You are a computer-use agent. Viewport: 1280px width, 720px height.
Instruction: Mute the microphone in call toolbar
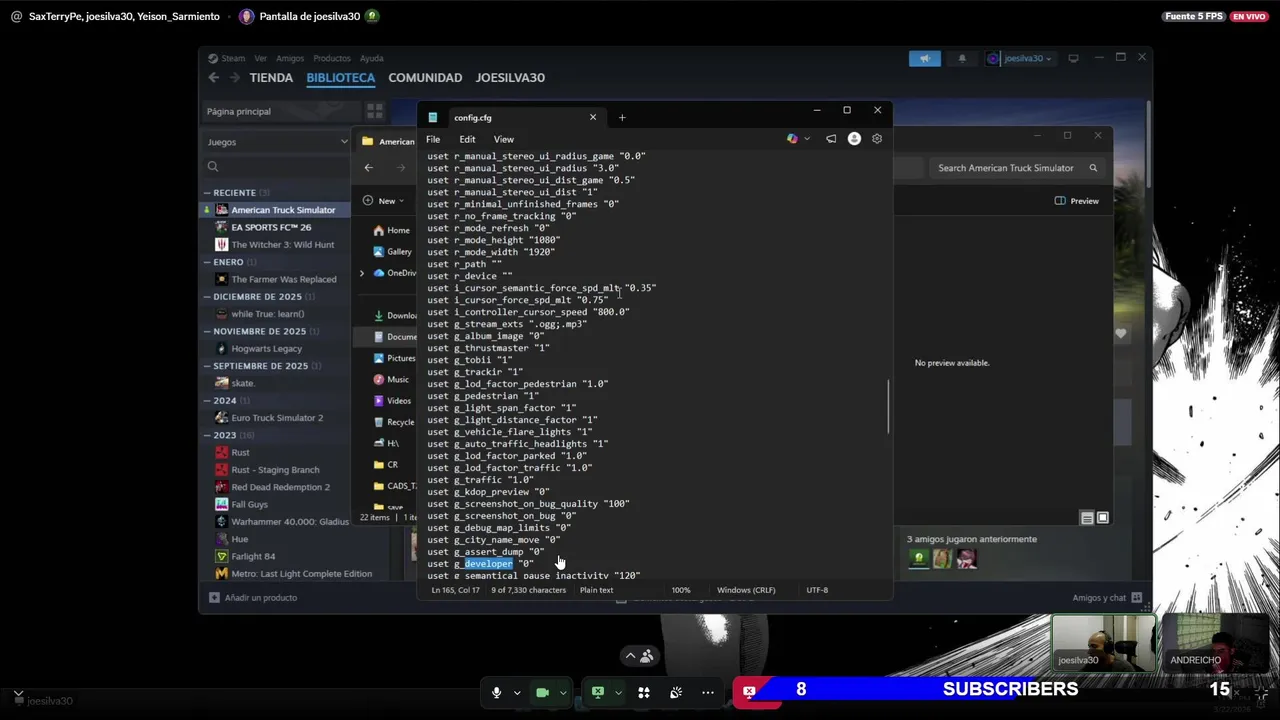(x=496, y=692)
